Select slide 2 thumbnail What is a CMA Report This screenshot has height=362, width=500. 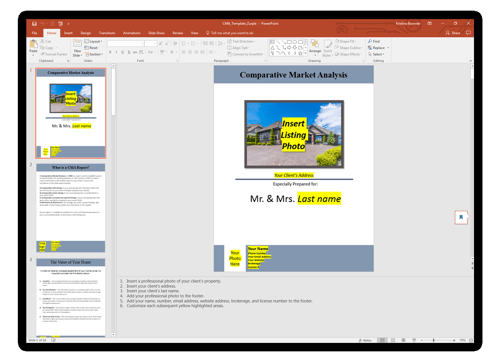(71, 208)
